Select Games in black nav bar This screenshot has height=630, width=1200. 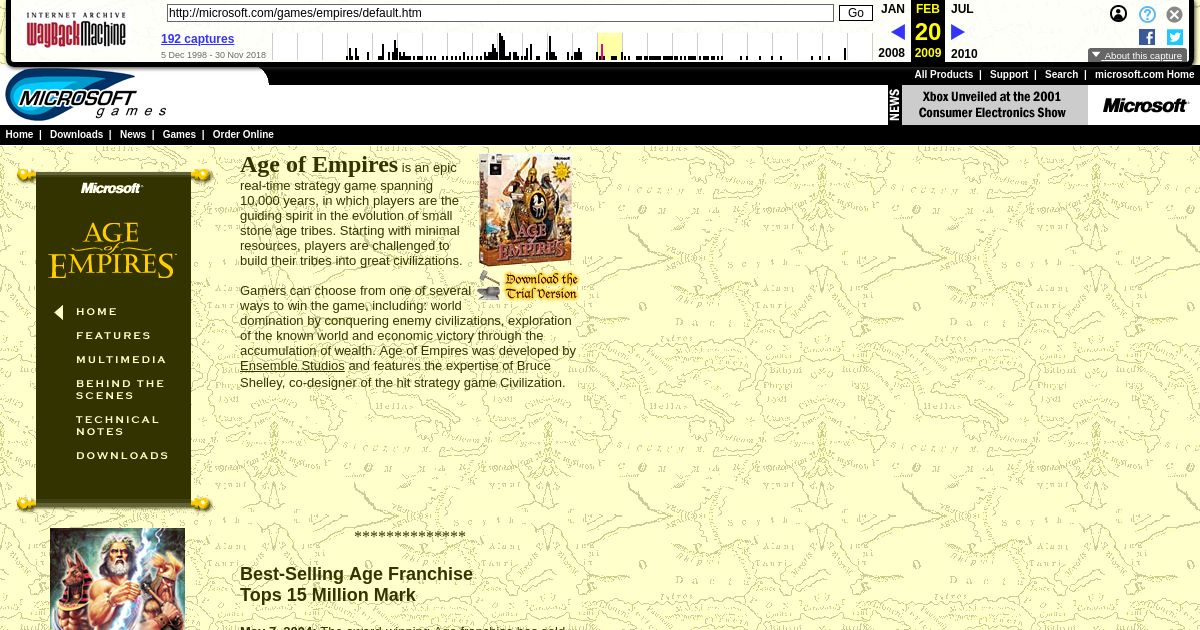click(179, 135)
